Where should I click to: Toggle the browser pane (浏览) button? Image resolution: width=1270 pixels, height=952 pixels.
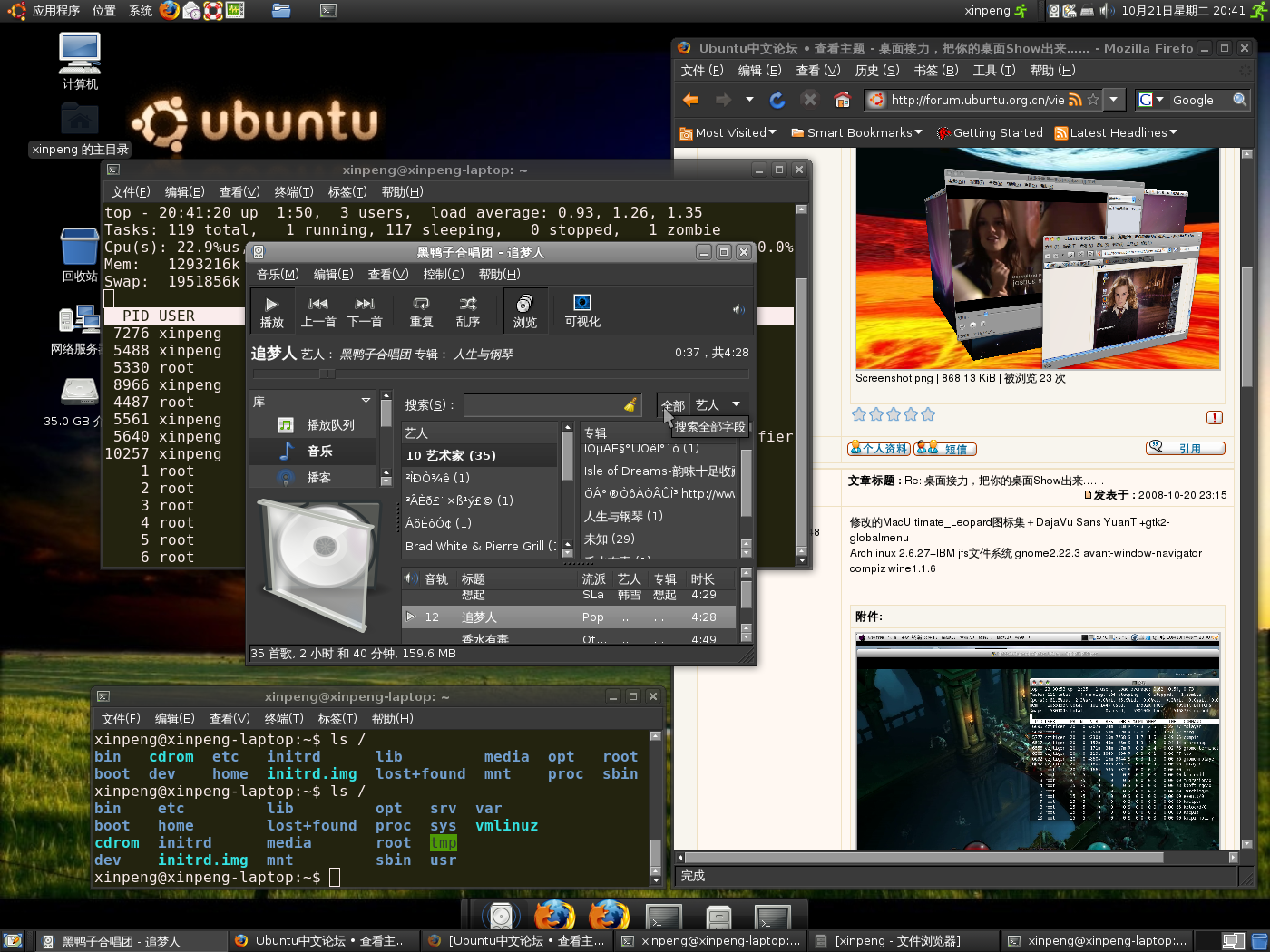point(524,311)
